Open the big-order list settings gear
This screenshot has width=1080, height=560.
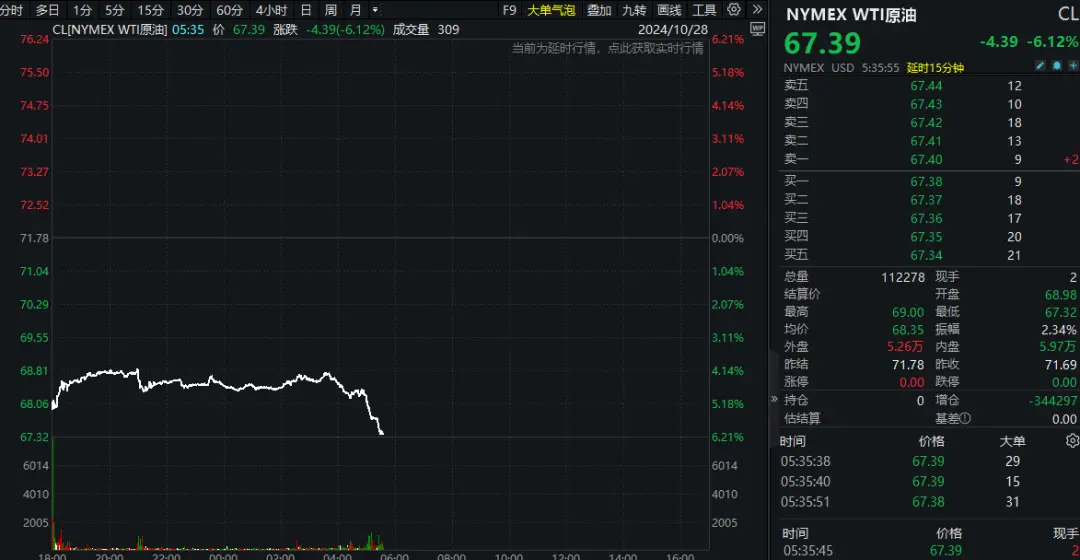pos(1072,441)
